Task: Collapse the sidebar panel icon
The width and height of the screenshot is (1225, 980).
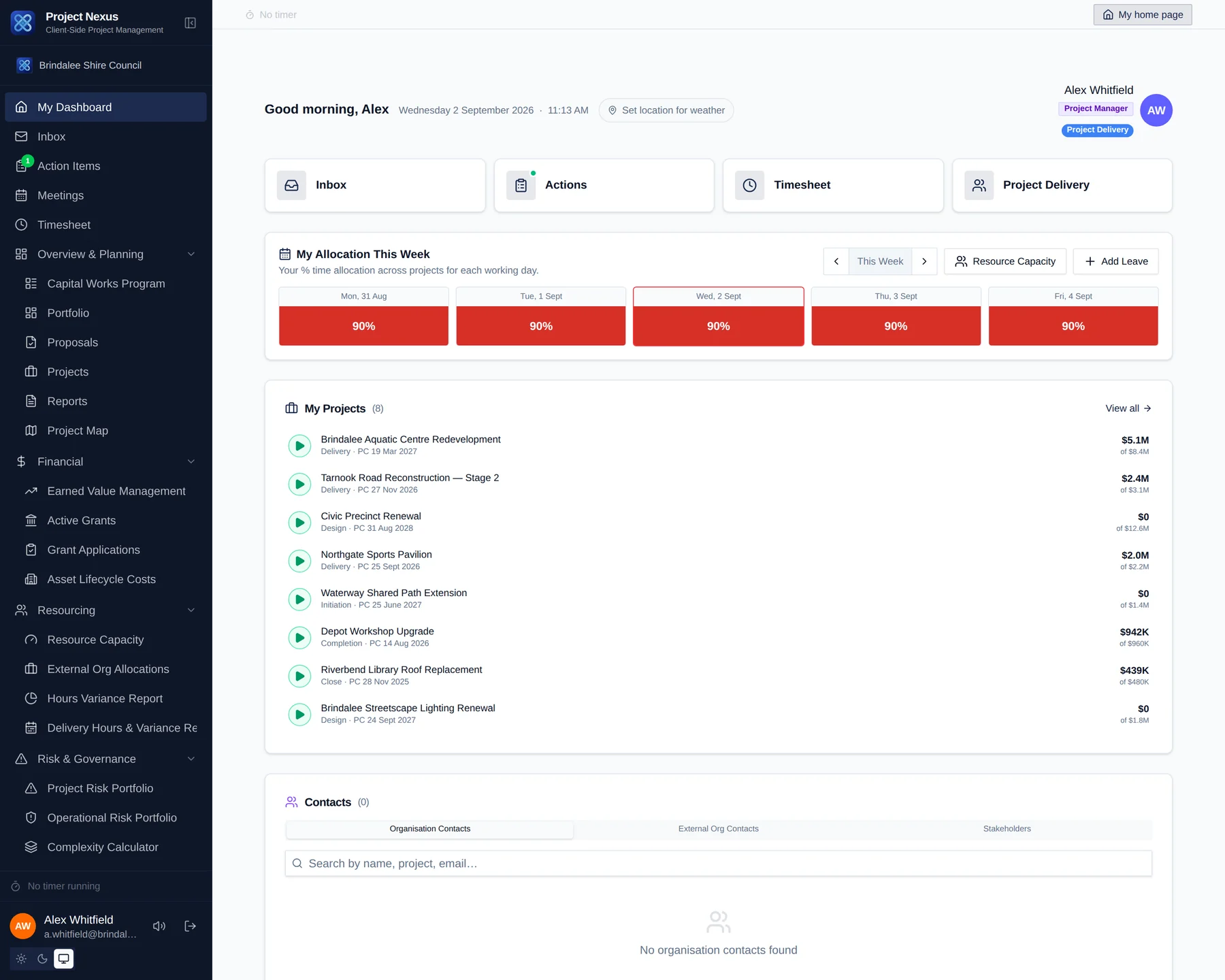Action: 191,23
